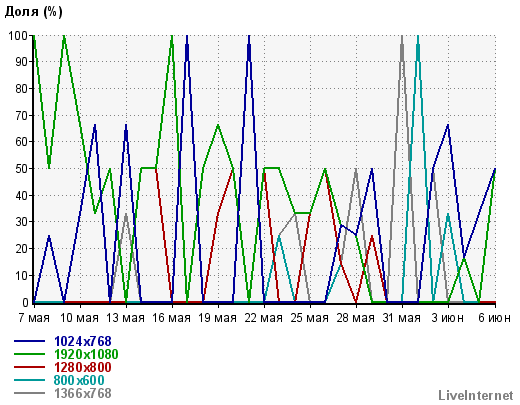This screenshot has width=520, height=405.
Task: Click the 1366x768 legend label
Action: (x=83, y=393)
